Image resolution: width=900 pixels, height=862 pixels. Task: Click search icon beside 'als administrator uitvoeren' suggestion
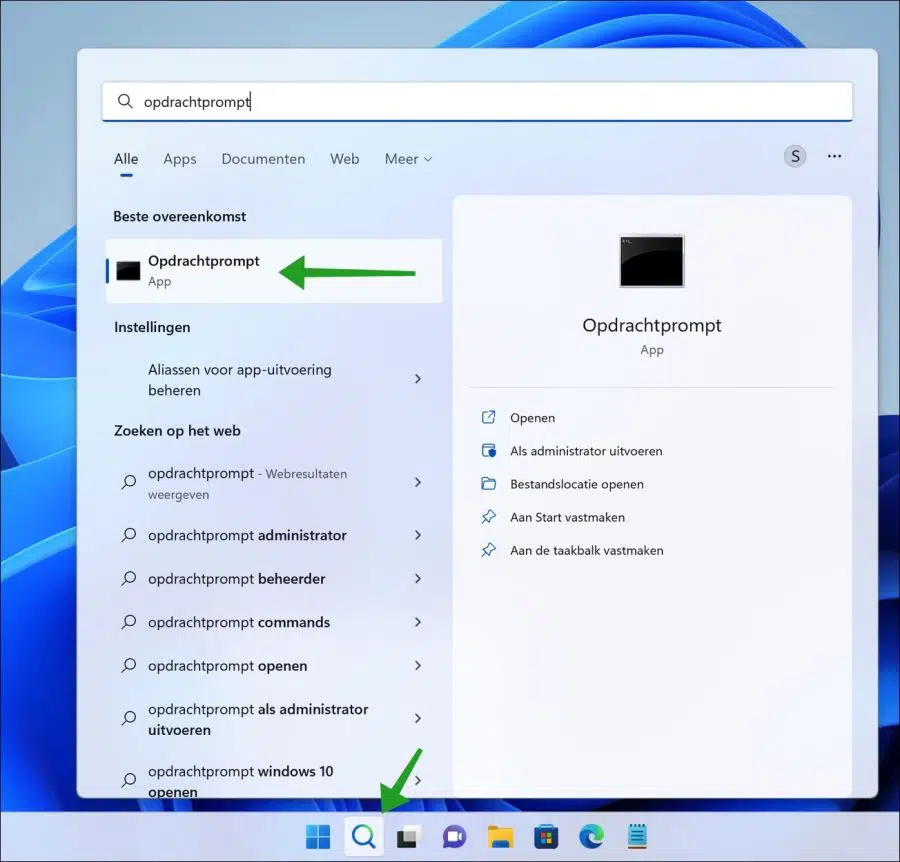coord(129,719)
